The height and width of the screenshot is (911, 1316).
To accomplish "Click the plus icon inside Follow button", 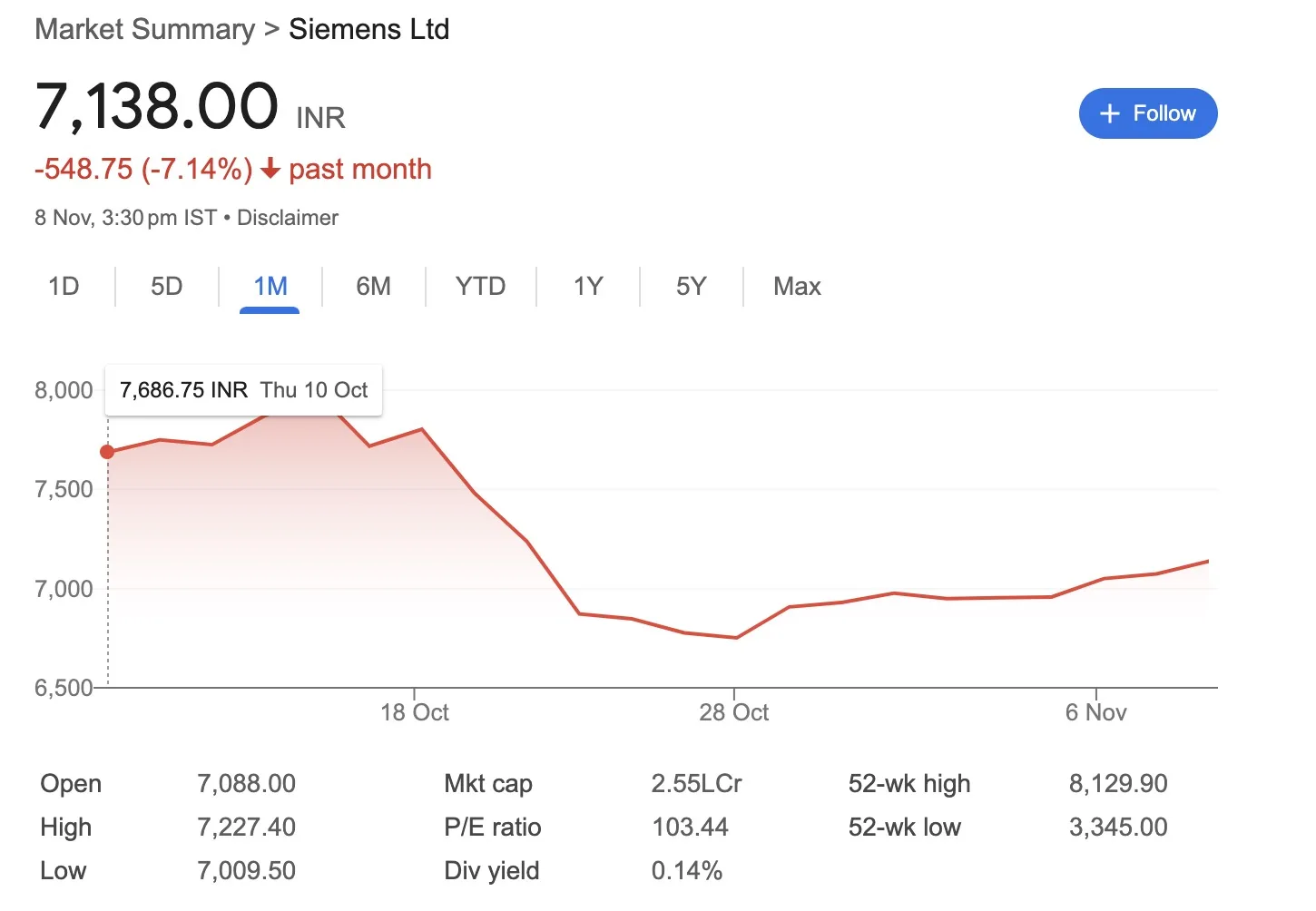I will click(x=1109, y=113).
